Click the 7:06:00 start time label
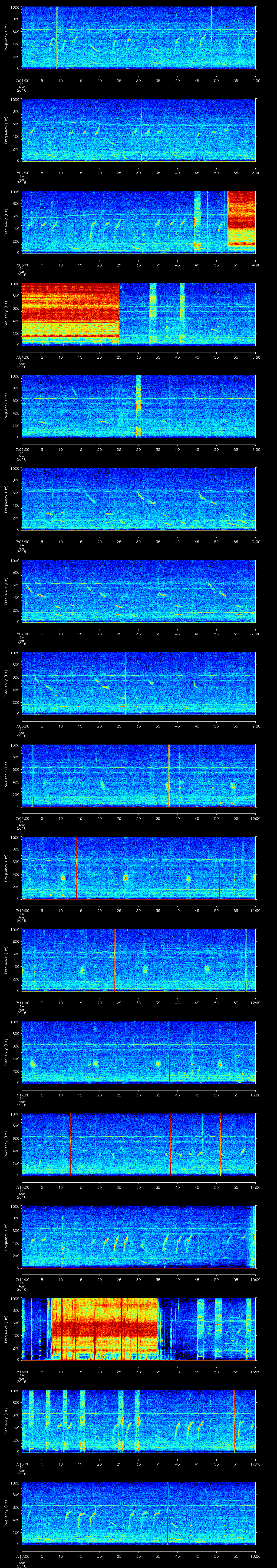Viewport: 277px width, 1568px height. [22, 541]
